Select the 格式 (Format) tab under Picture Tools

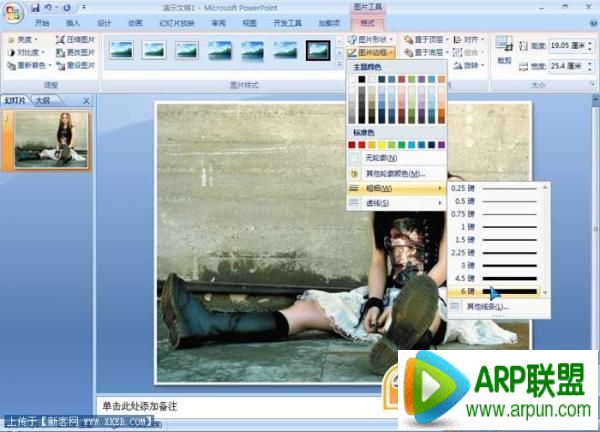(367, 23)
